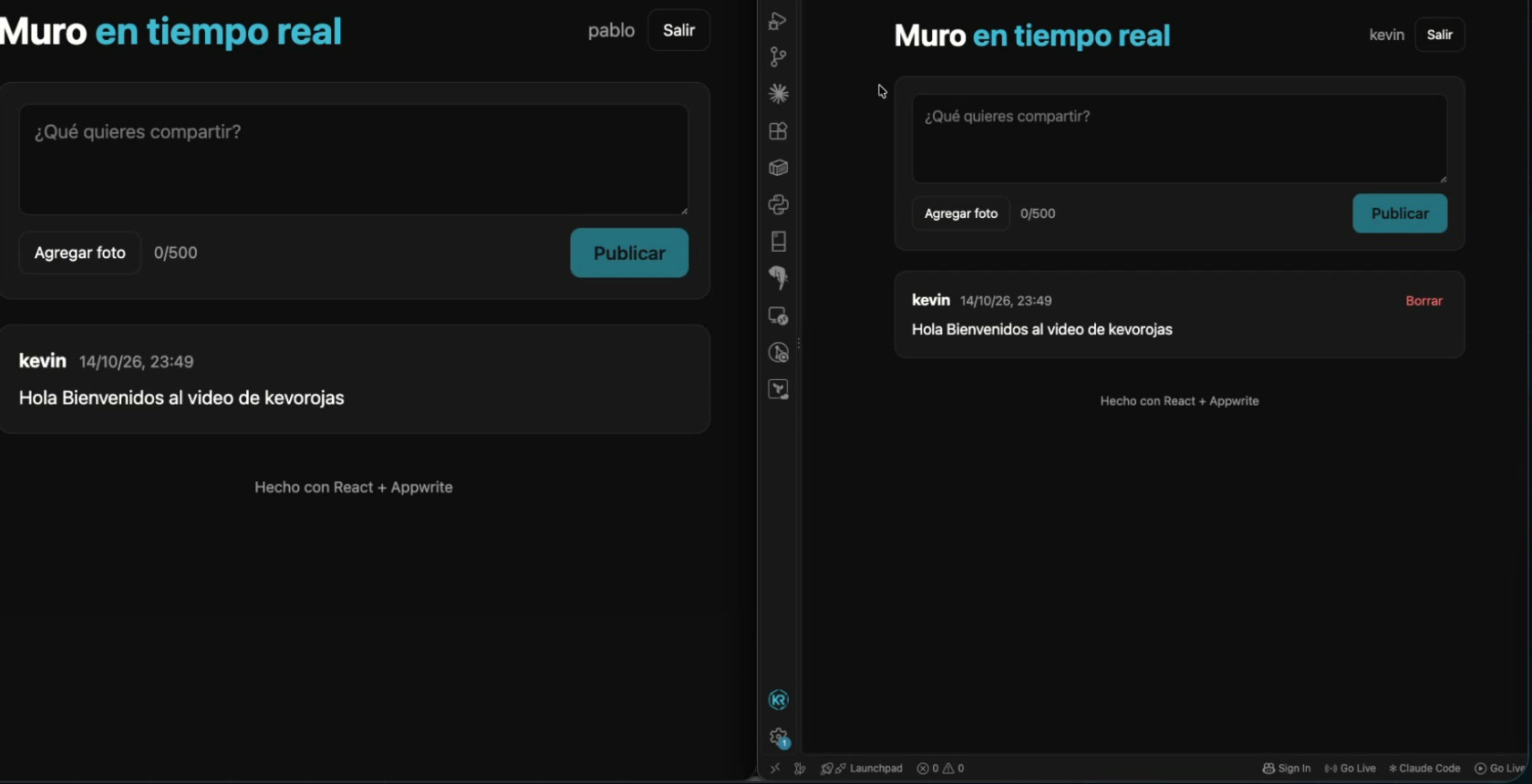Open the KR accounts avatar icon
Image resolution: width=1532 pixels, height=784 pixels.
778,700
